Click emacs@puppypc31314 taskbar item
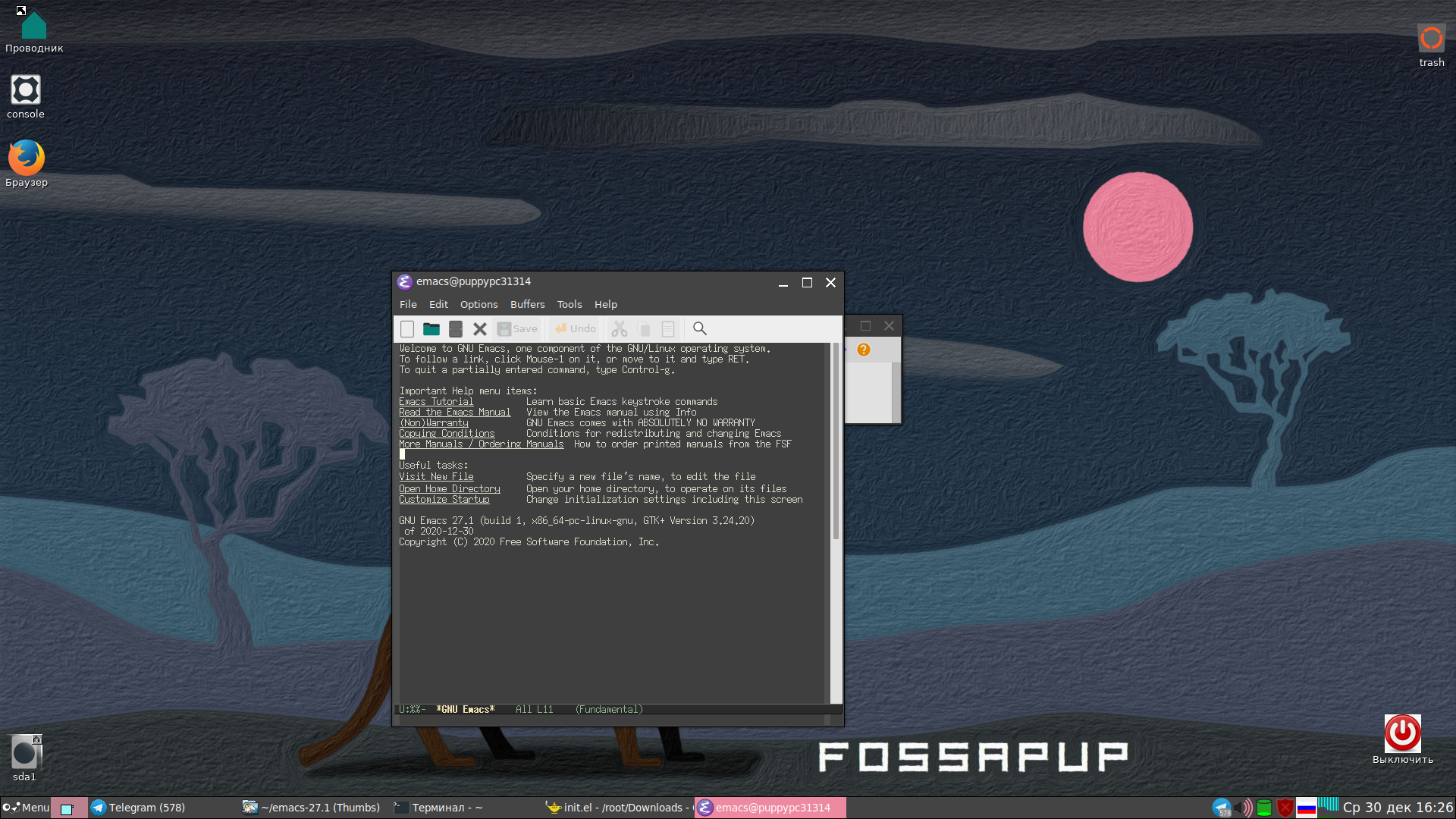Screen dimensions: 1456x819 [770, 808]
